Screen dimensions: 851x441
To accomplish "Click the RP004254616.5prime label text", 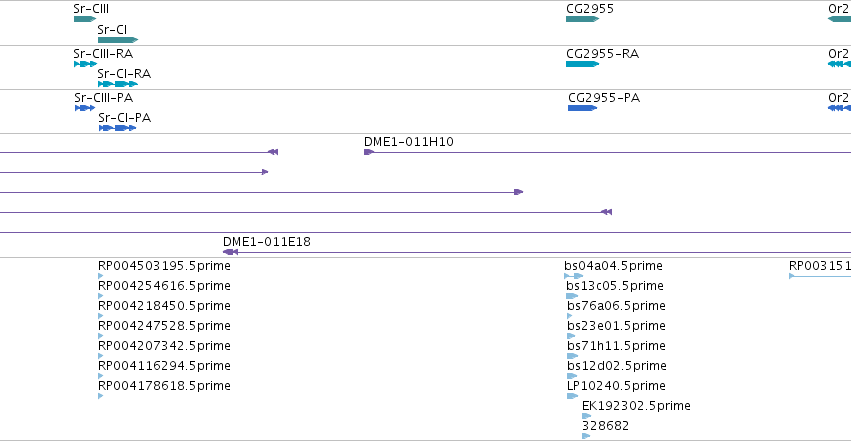I will pyautogui.click(x=164, y=286).
